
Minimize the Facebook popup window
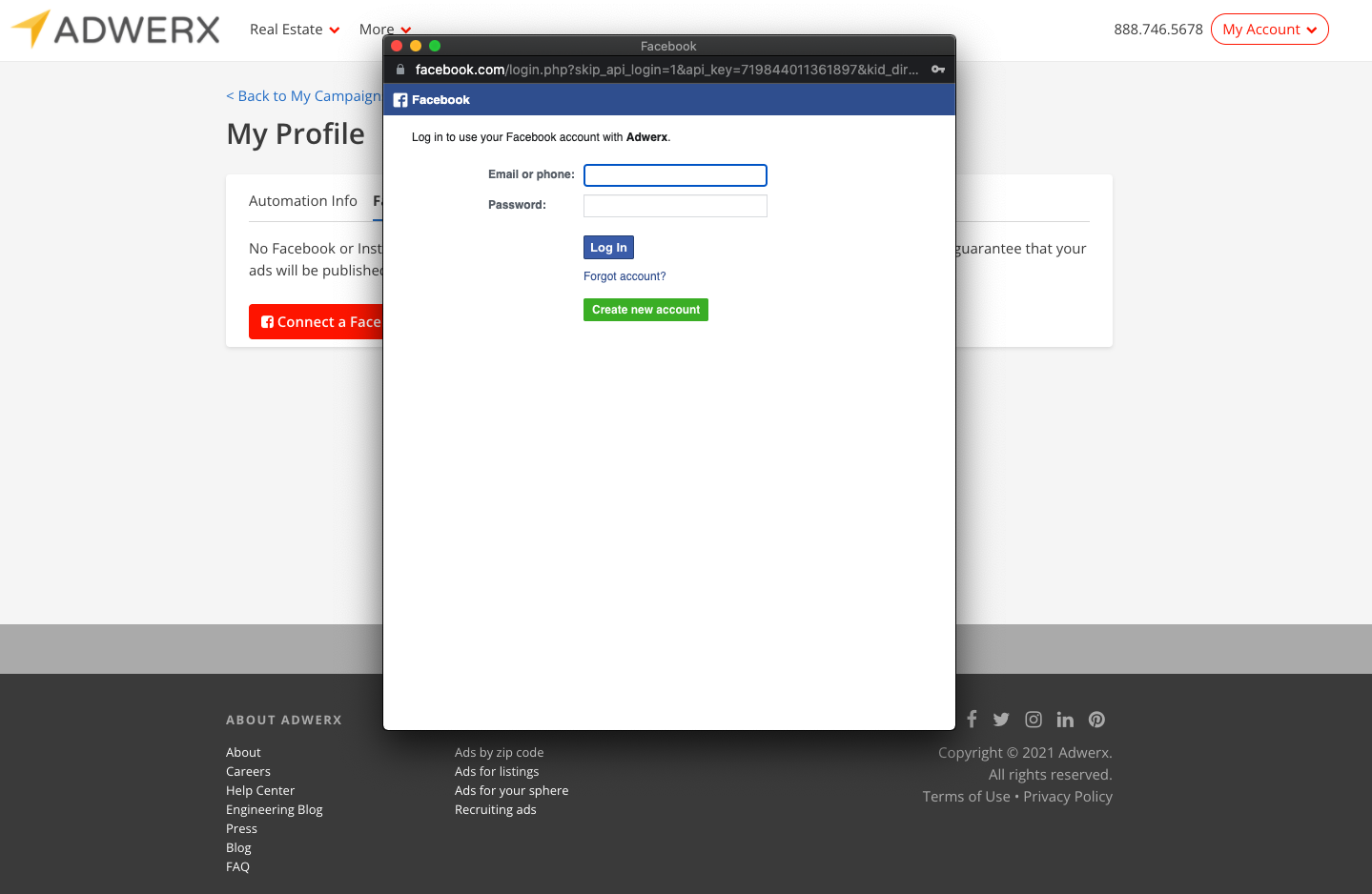416,46
